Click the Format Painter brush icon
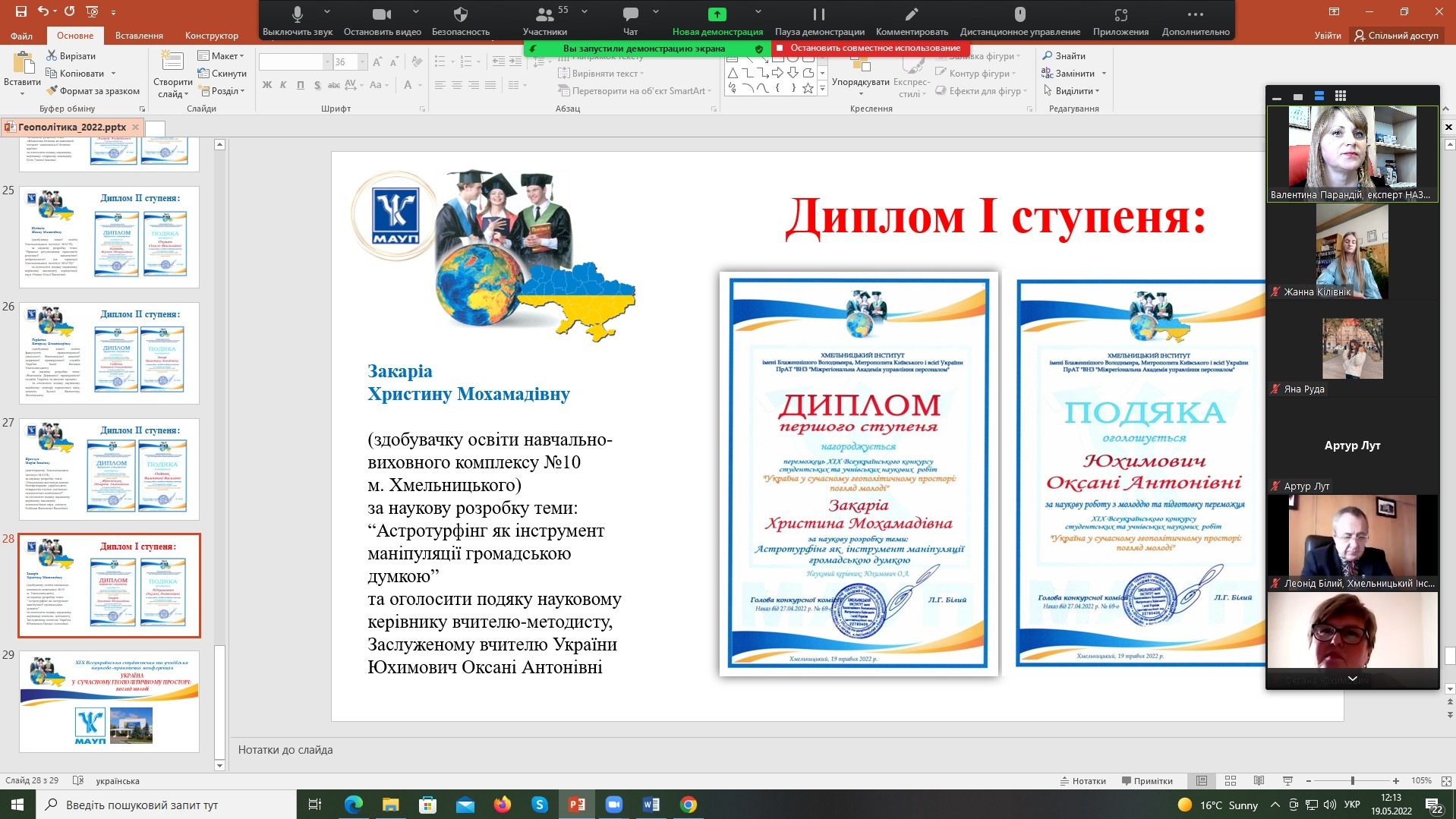This screenshot has height=819, width=1456. point(52,91)
